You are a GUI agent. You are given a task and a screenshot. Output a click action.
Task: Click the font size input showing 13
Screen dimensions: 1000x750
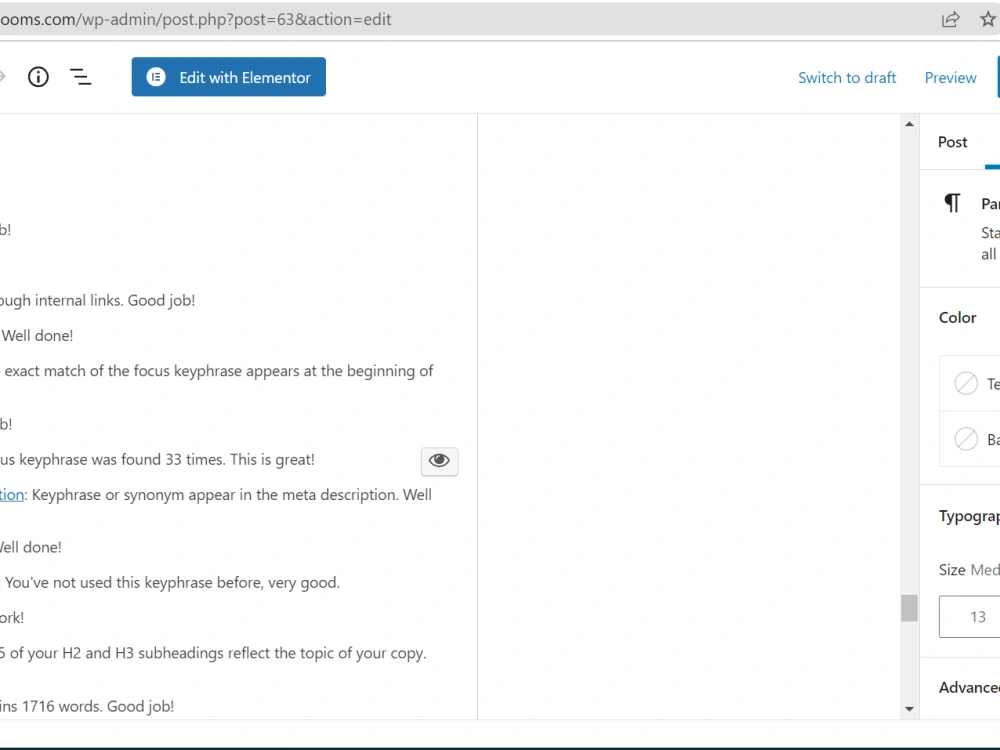(969, 617)
